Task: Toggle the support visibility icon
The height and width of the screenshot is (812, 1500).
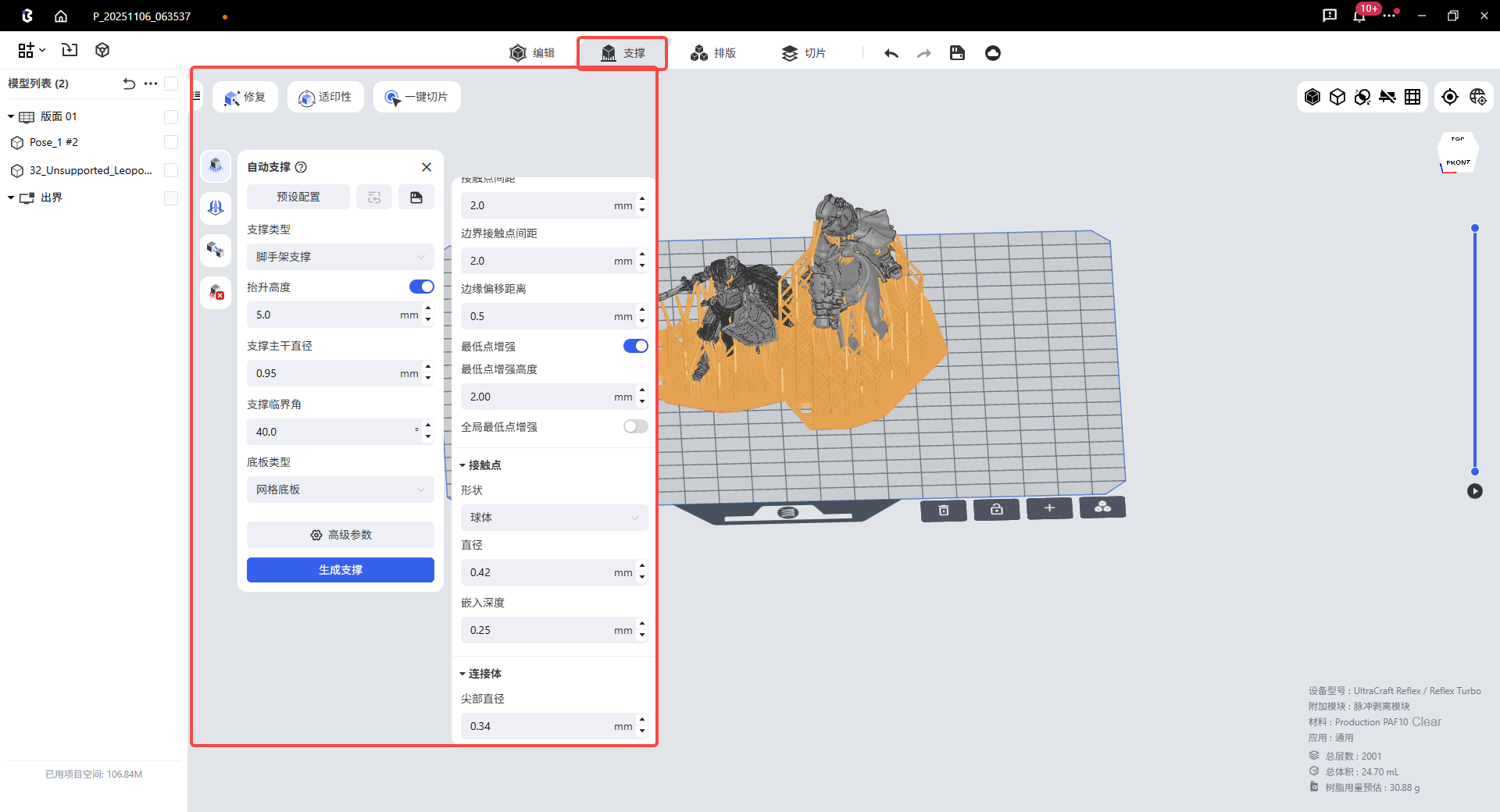Action: [1387, 97]
